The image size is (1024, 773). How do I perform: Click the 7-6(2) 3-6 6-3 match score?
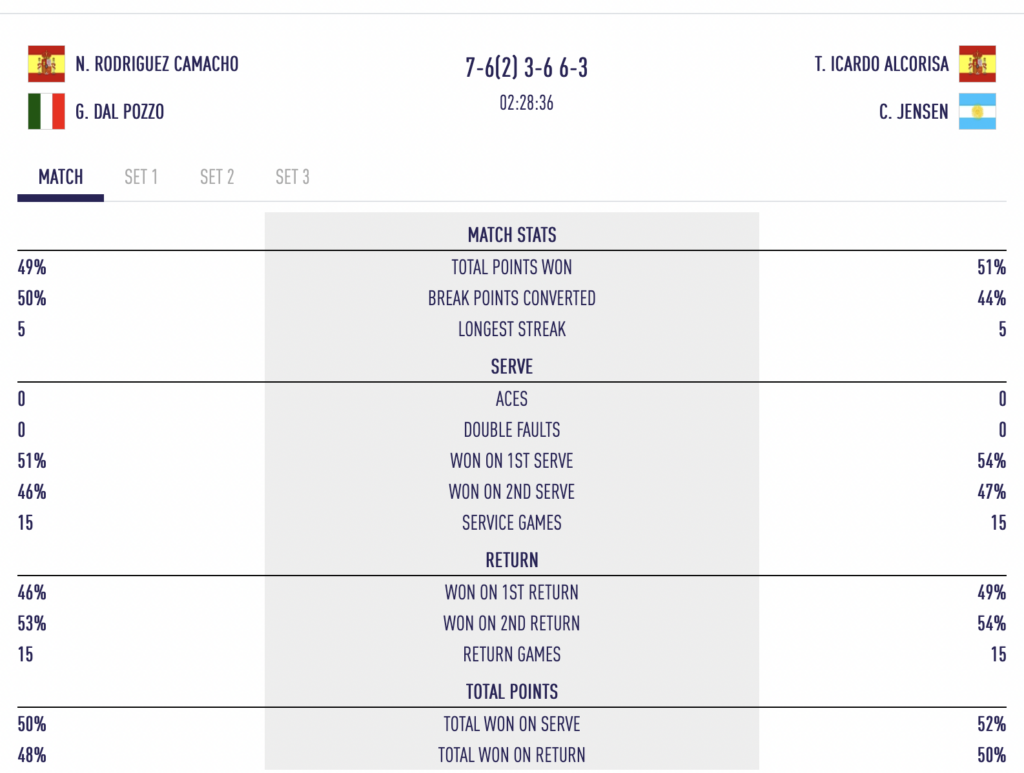pos(526,69)
